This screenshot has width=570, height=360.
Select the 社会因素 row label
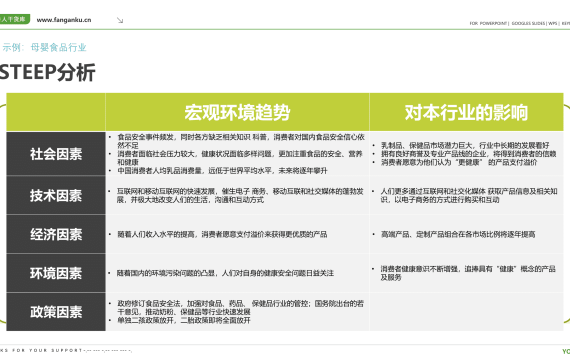(x=56, y=154)
